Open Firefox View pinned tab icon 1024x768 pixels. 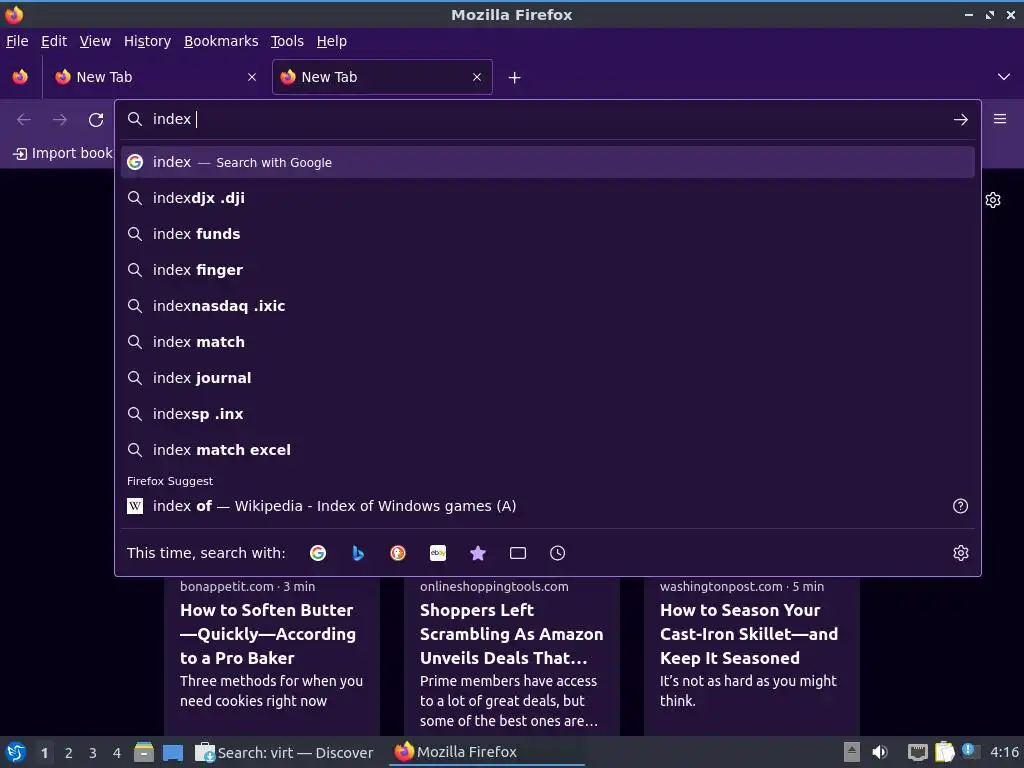20,77
